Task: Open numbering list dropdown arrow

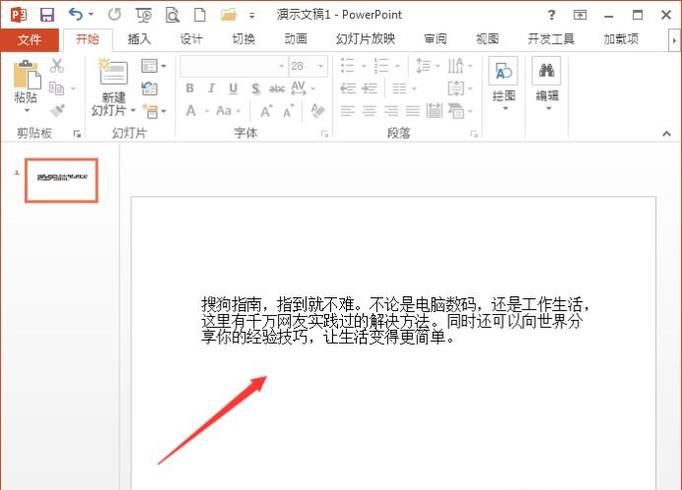Action: 397,66
